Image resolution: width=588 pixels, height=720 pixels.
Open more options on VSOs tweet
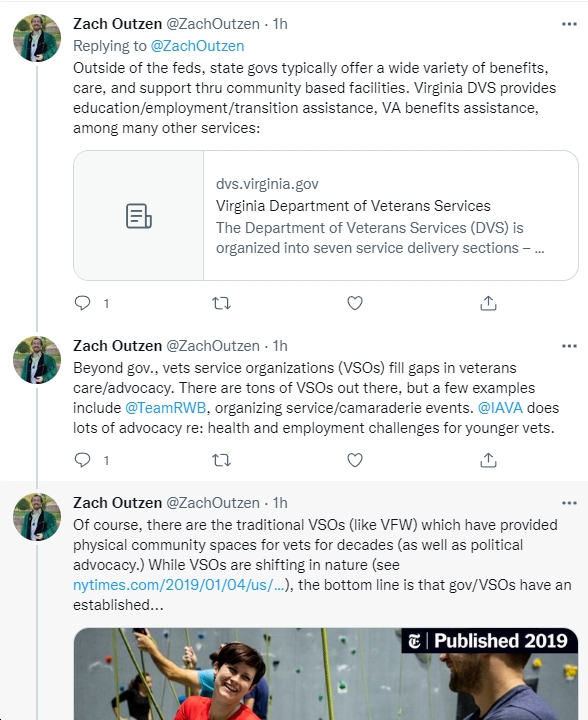pos(569,346)
